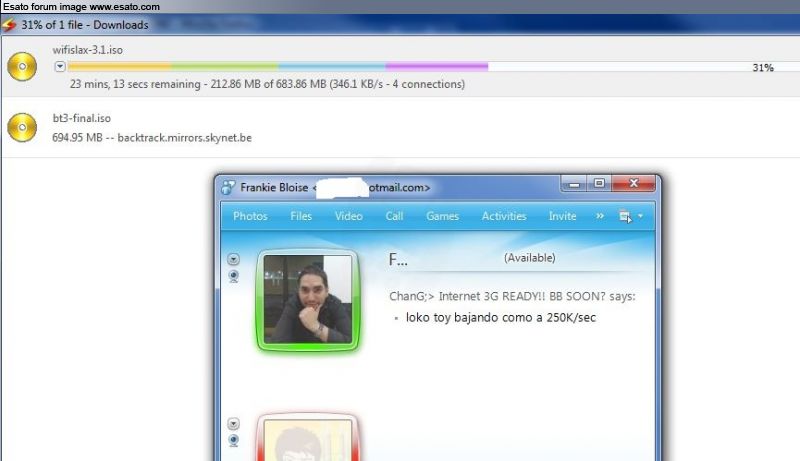Click the message loko toy bajando
The height and width of the screenshot is (461, 800).
(501, 317)
